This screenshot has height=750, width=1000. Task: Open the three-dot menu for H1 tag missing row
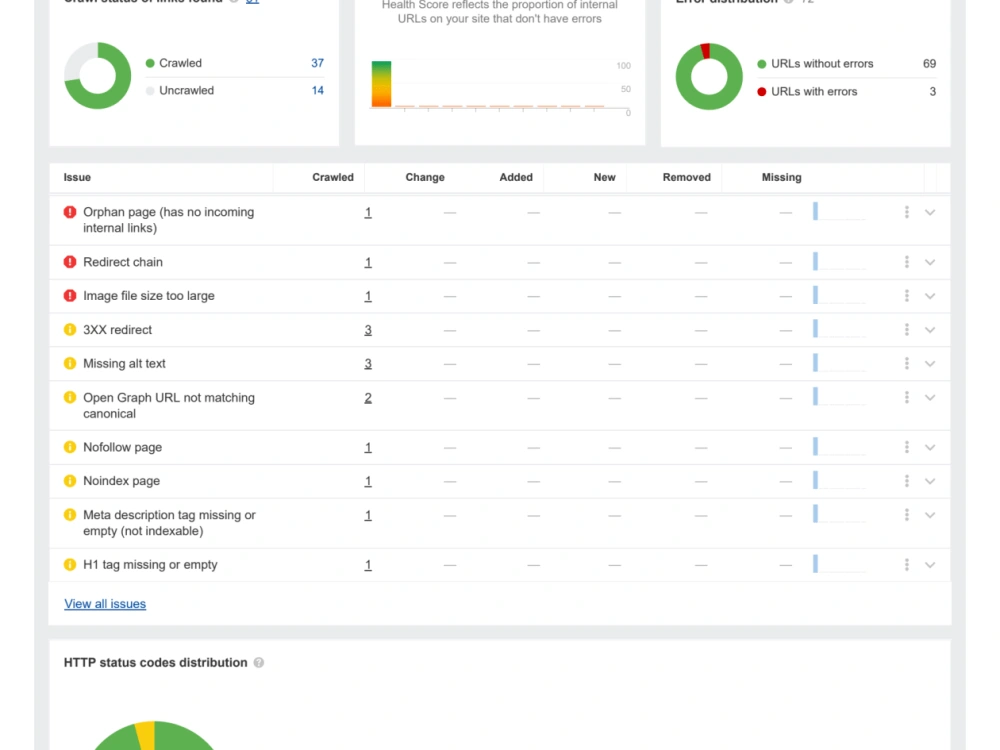906,564
